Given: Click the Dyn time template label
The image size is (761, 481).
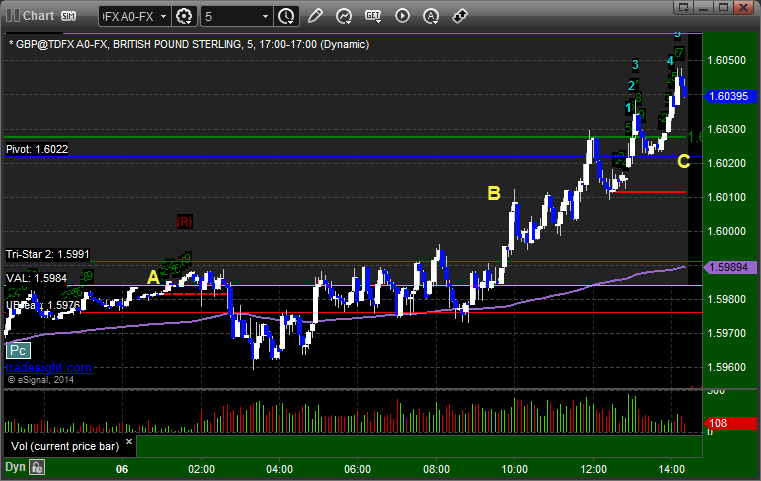Looking at the screenshot, I should pyautogui.click(x=15, y=467).
